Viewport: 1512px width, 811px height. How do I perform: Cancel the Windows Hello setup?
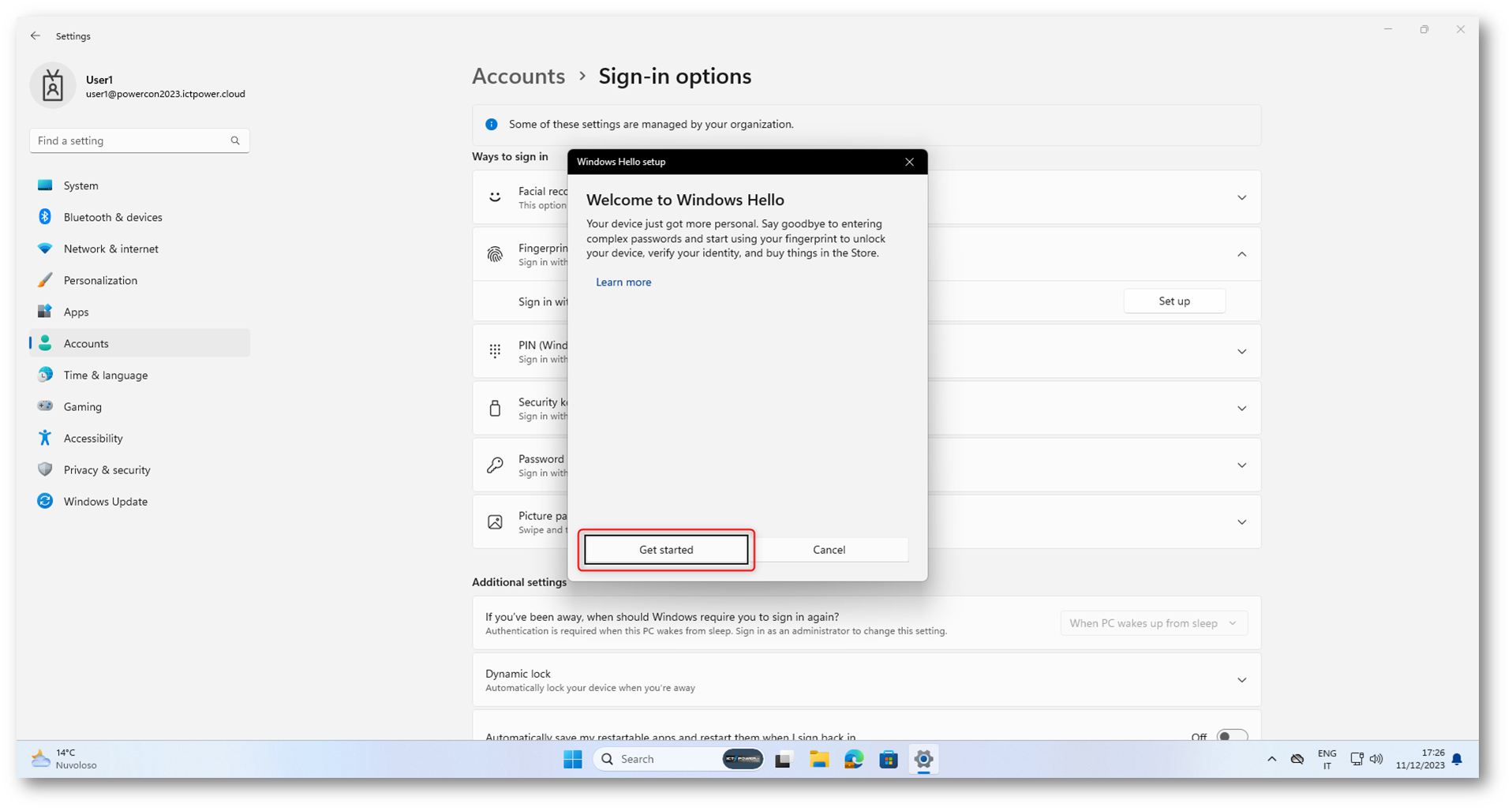tap(829, 550)
